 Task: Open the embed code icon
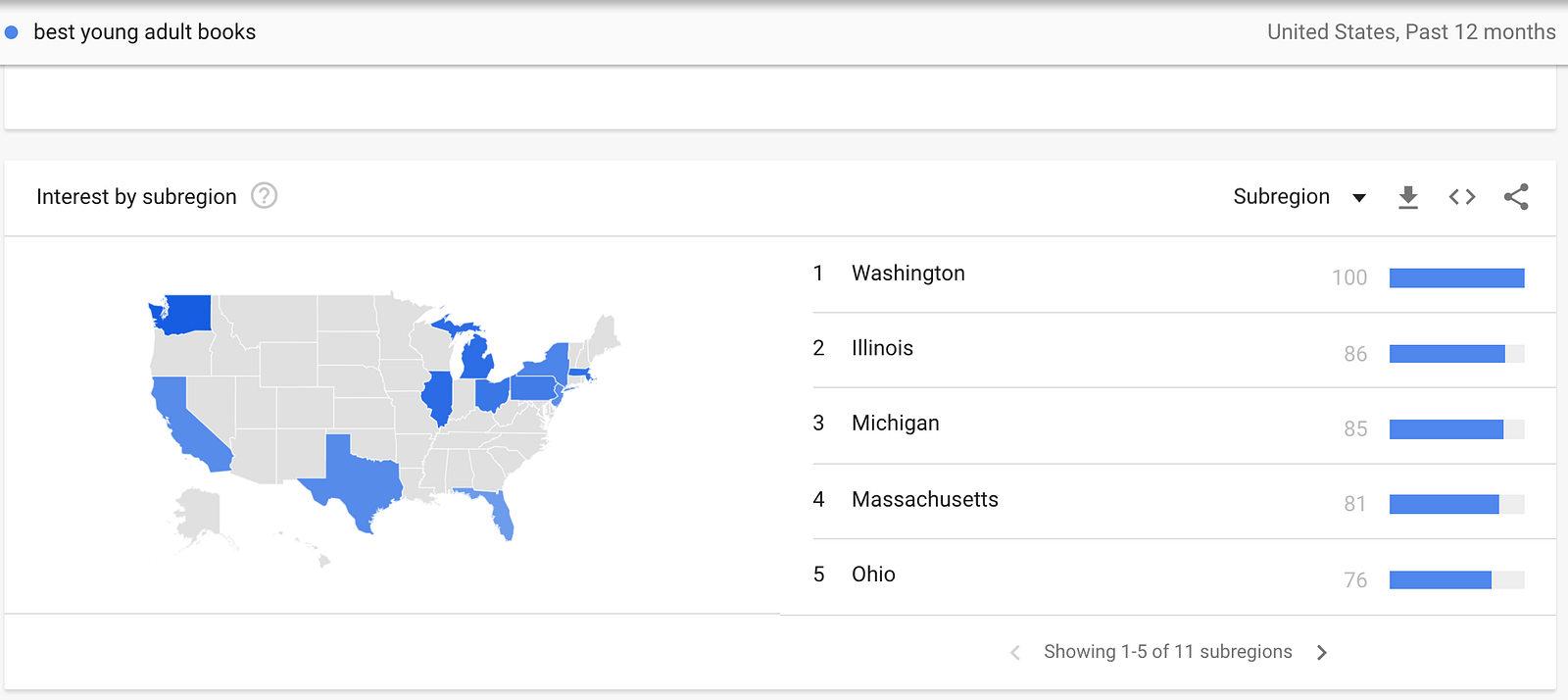(x=1462, y=197)
